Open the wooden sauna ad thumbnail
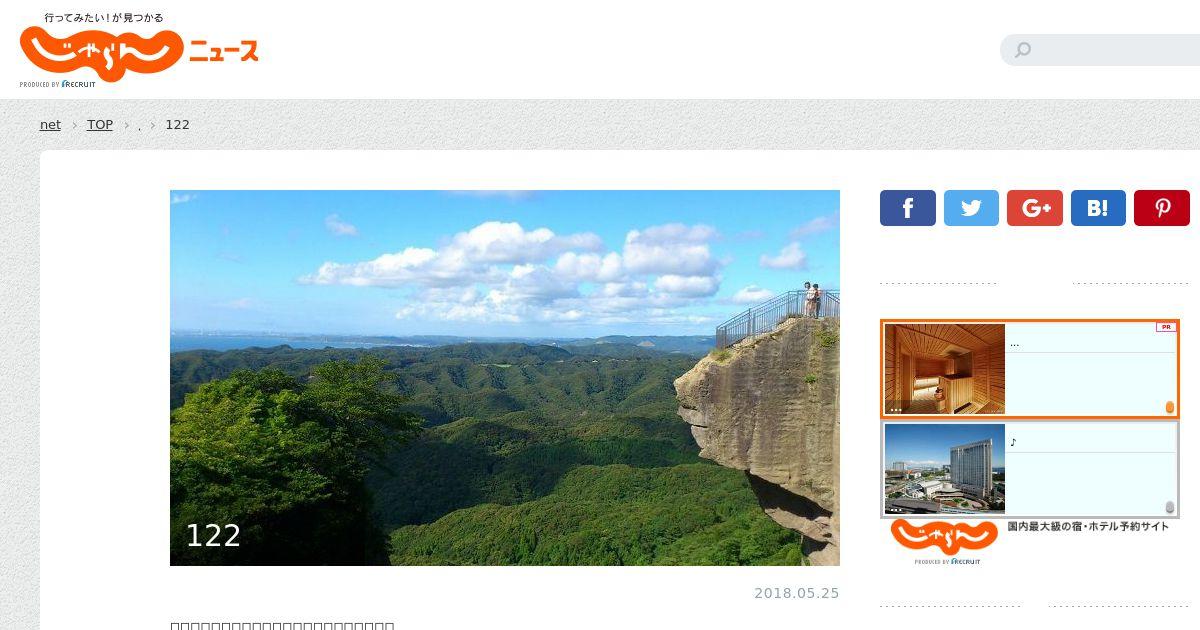1200x630 pixels. (x=945, y=369)
